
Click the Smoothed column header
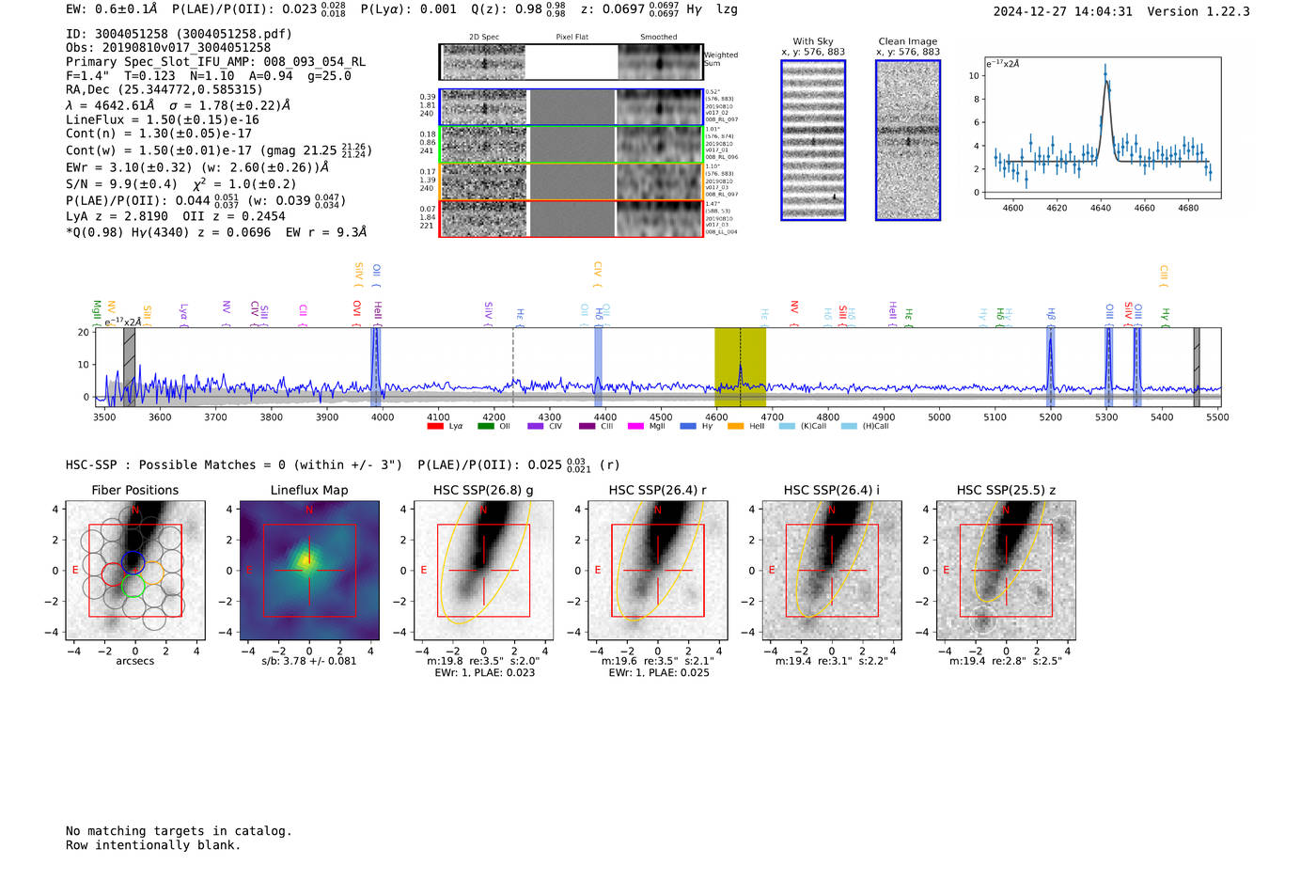pyautogui.click(x=659, y=38)
